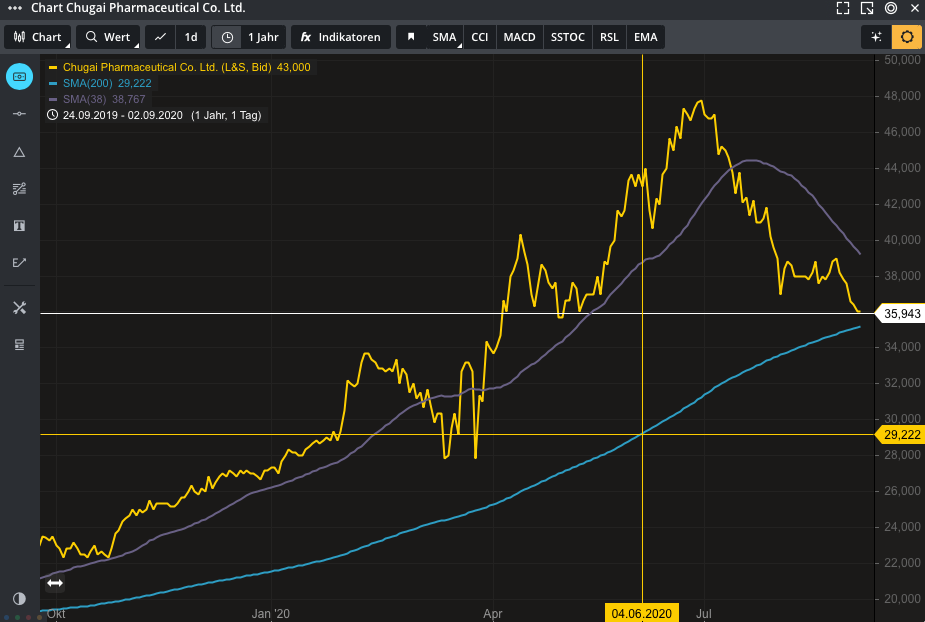Expand the 1d interval selector
The height and width of the screenshot is (622, 925).
(190, 37)
